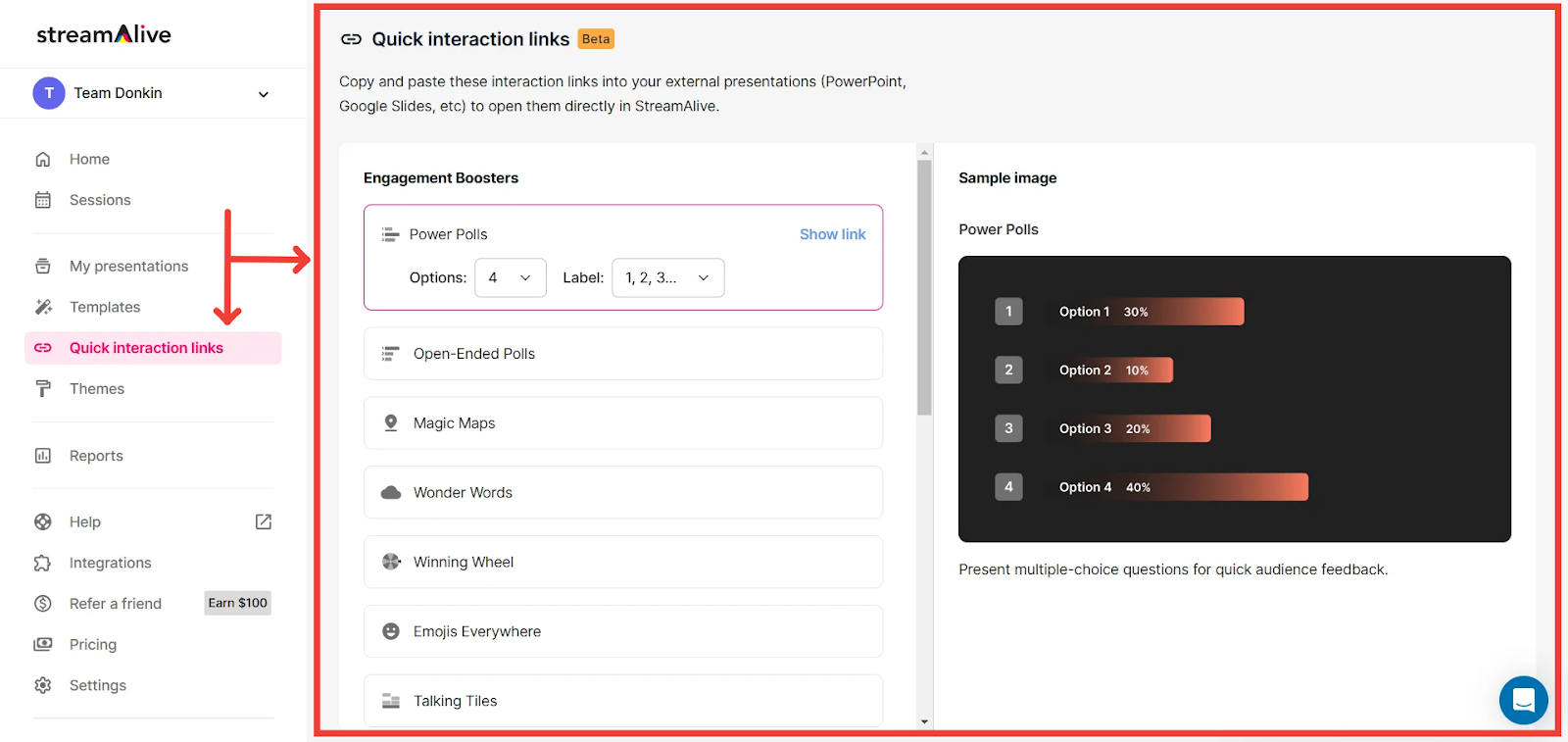
Task: Select Quick interaction links menu item
Action: pyautogui.click(x=153, y=348)
